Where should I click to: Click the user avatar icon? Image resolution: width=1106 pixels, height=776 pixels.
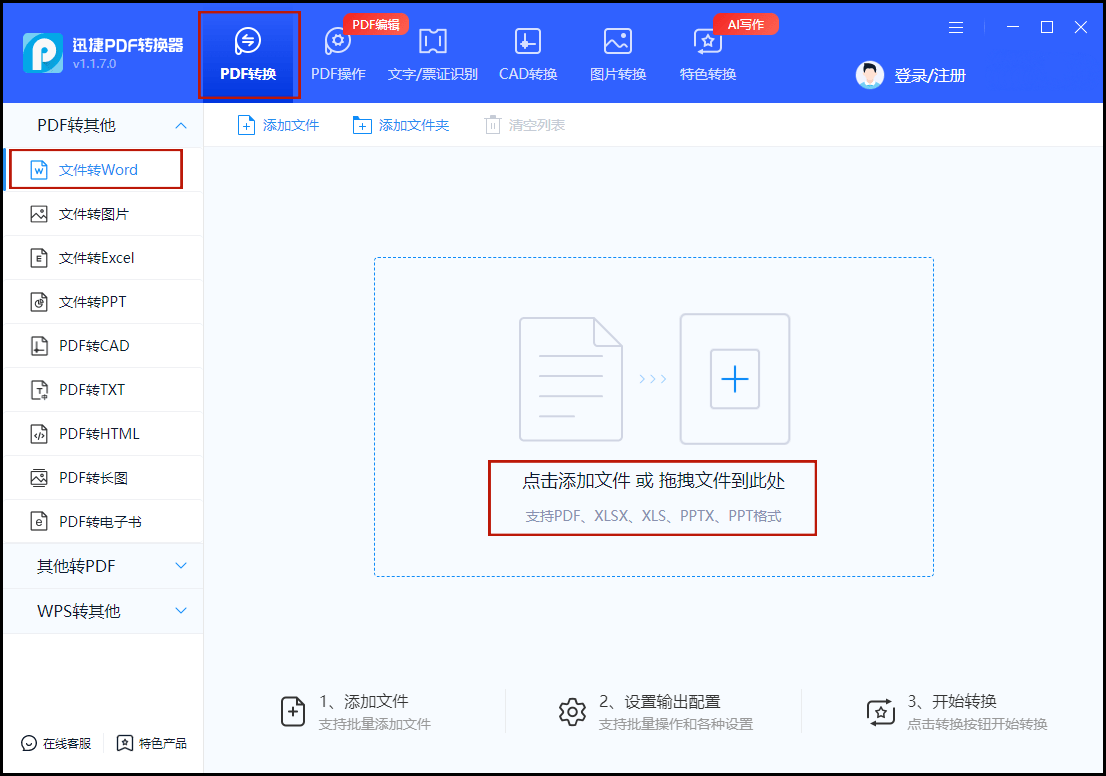870,75
